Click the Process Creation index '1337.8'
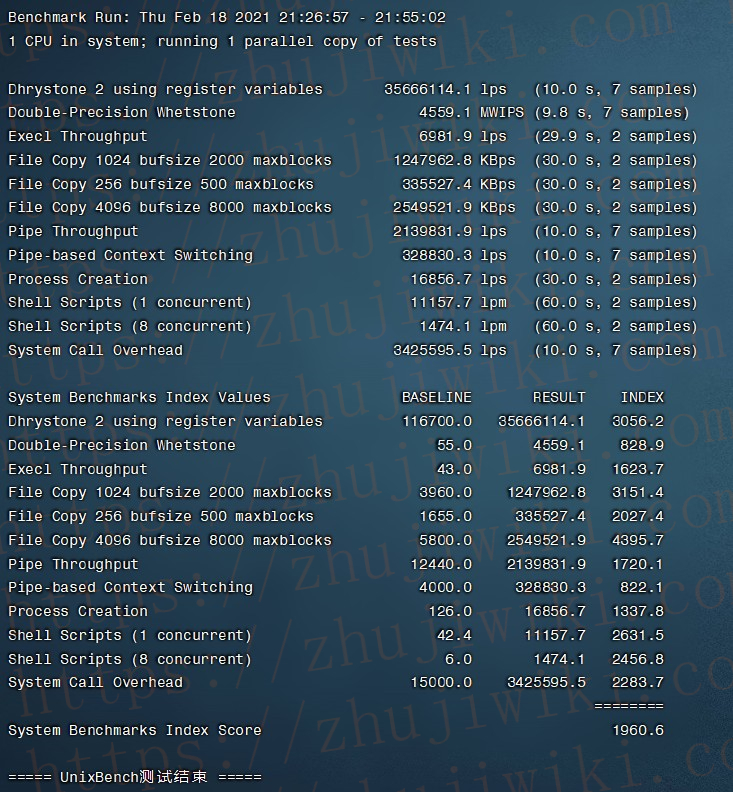This screenshot has width=733, height=792. [x=638, y=611]
